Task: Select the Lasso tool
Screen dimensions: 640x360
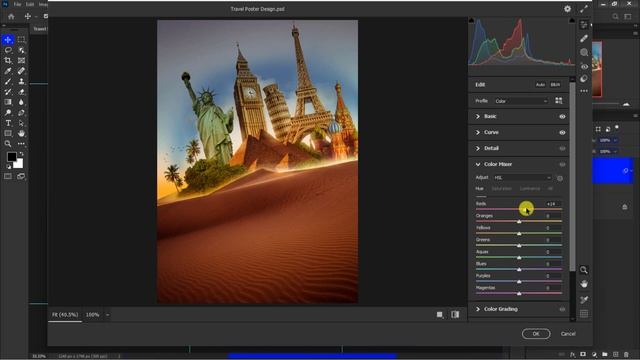Action: (x=8, y=50)
